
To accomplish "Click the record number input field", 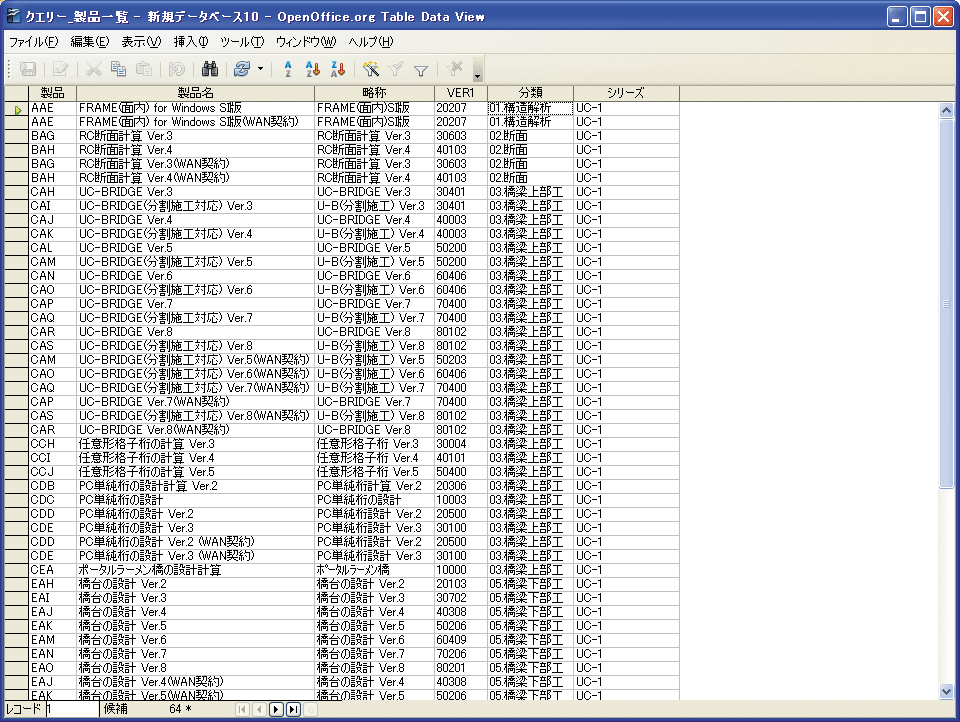I will coord(72,709).
